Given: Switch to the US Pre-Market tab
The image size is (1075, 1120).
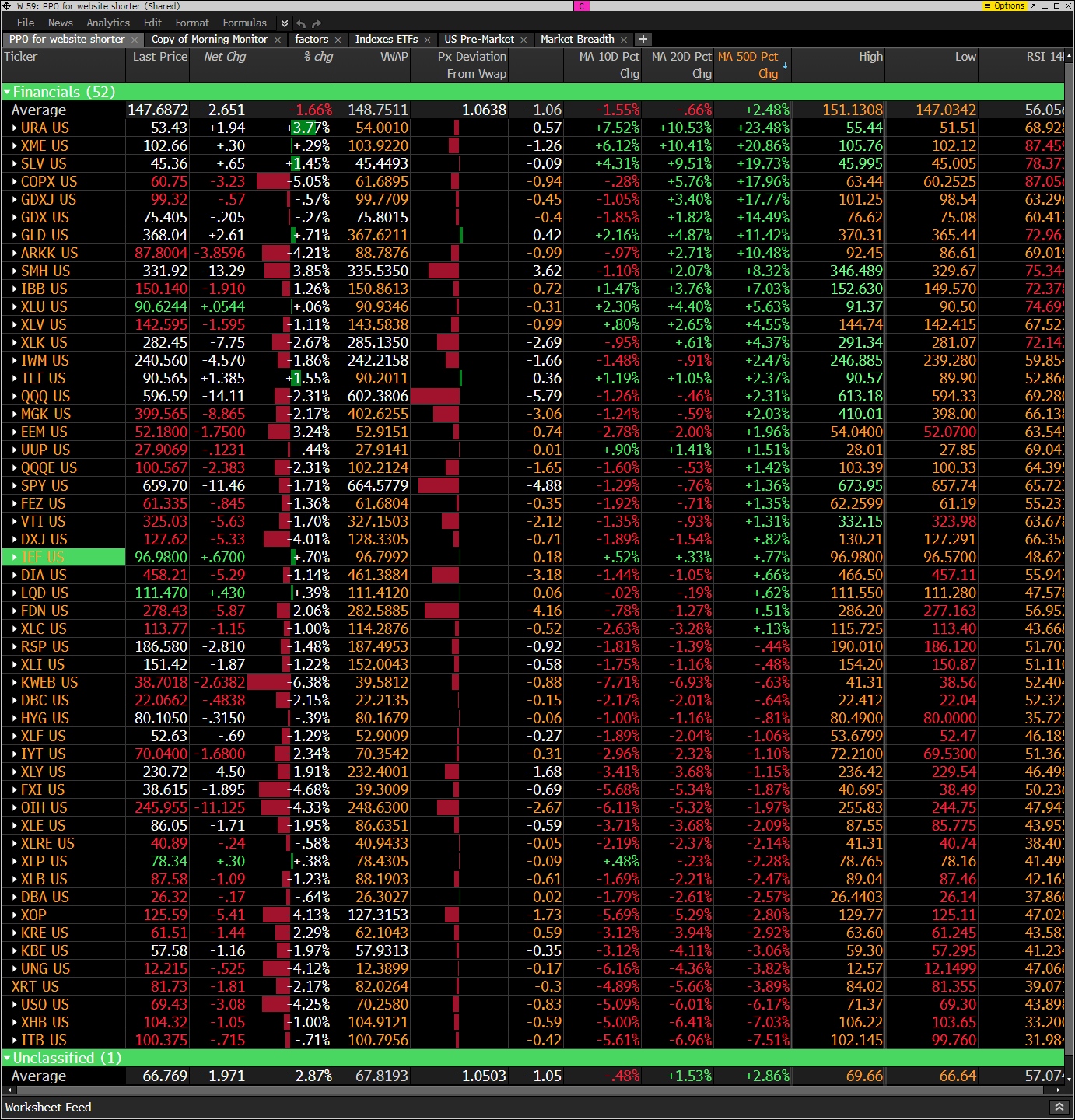Looking at the screenshot, I should (x=479, y=39).
